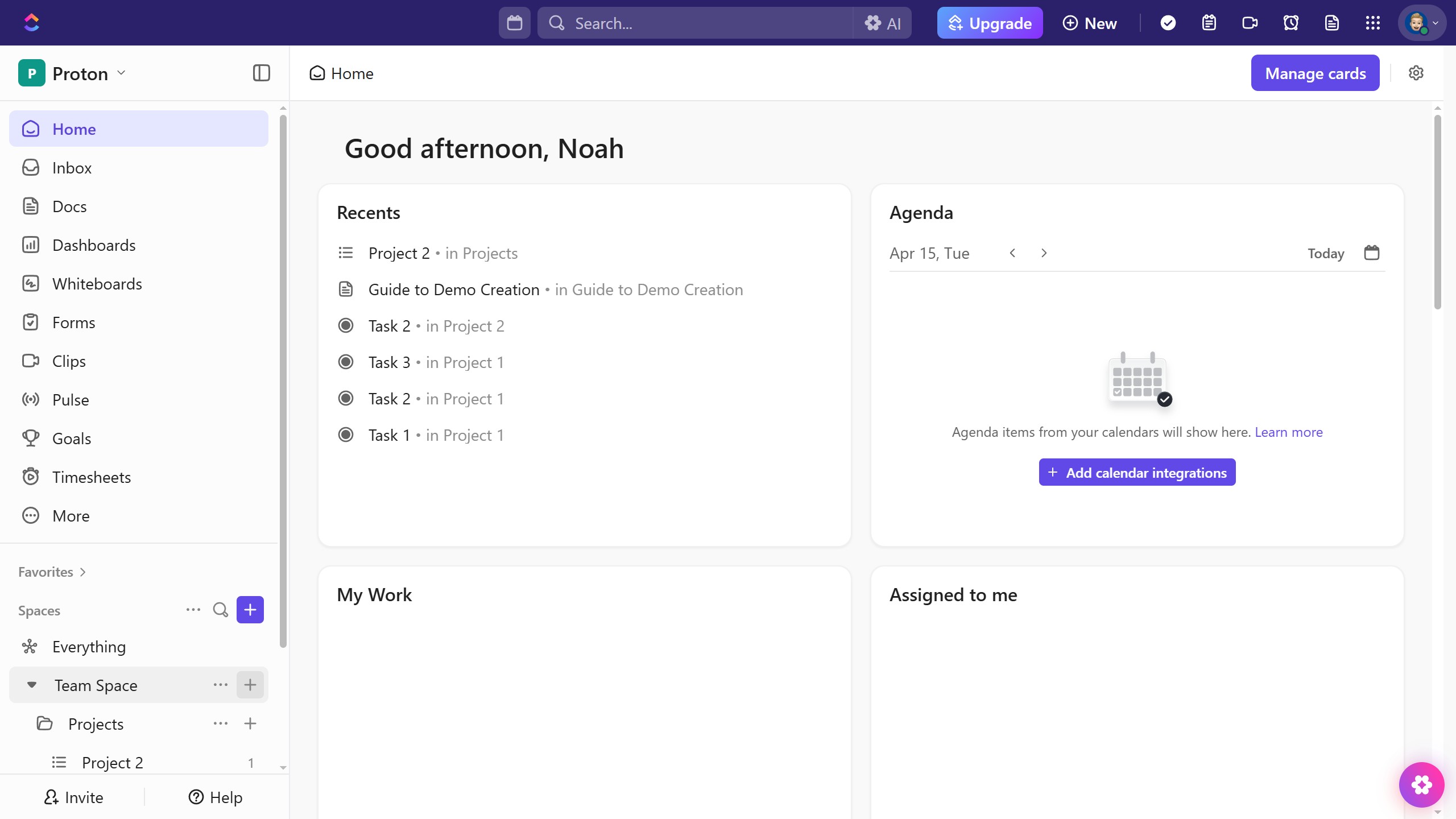Screen dimensions: 1456x819
Task: Click the Manage cards button
Action: tap(1315, 73)
